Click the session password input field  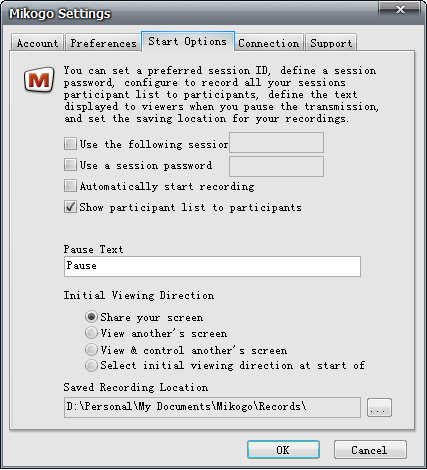pos(276,166)
